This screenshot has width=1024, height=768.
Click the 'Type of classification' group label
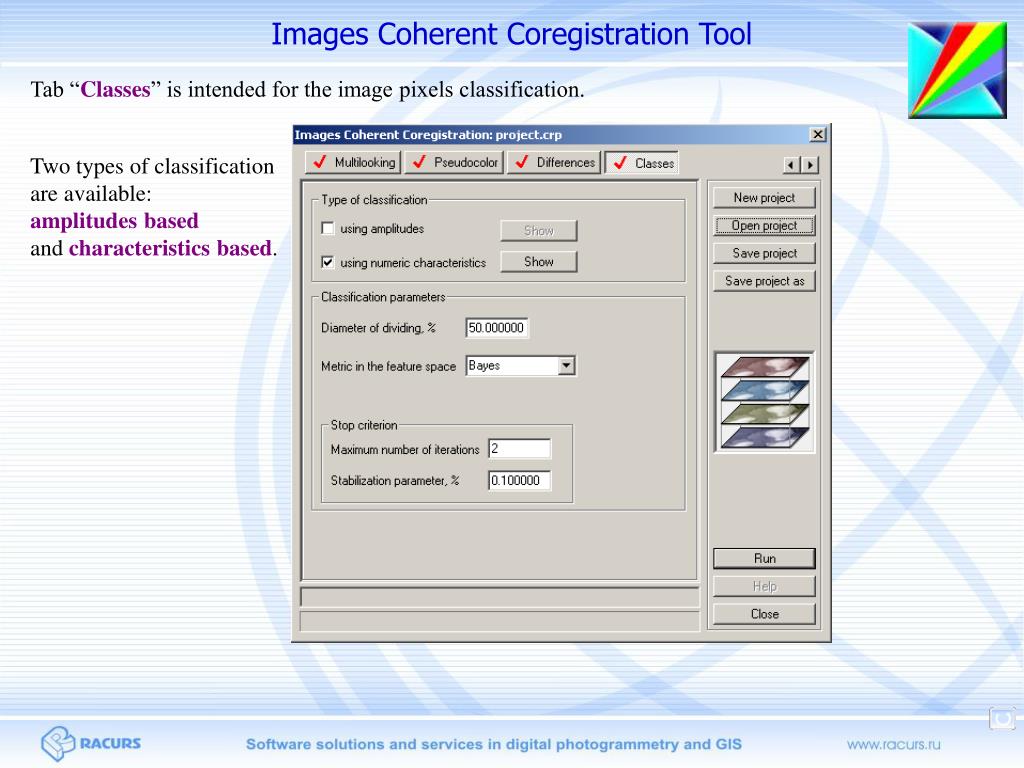pyautogui.click(x=374, y=200)
